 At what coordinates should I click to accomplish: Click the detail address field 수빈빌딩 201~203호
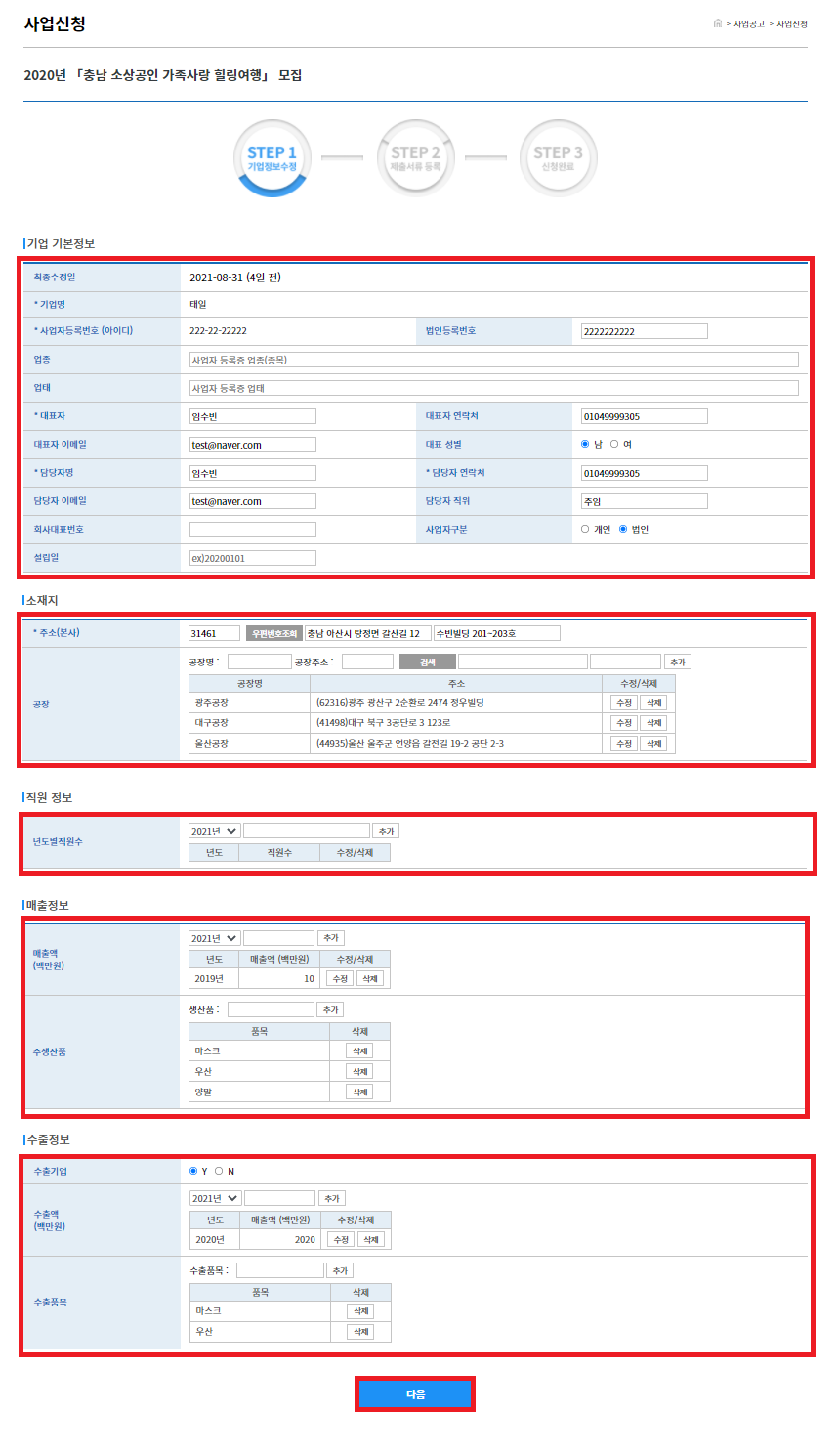click(497, 633)
